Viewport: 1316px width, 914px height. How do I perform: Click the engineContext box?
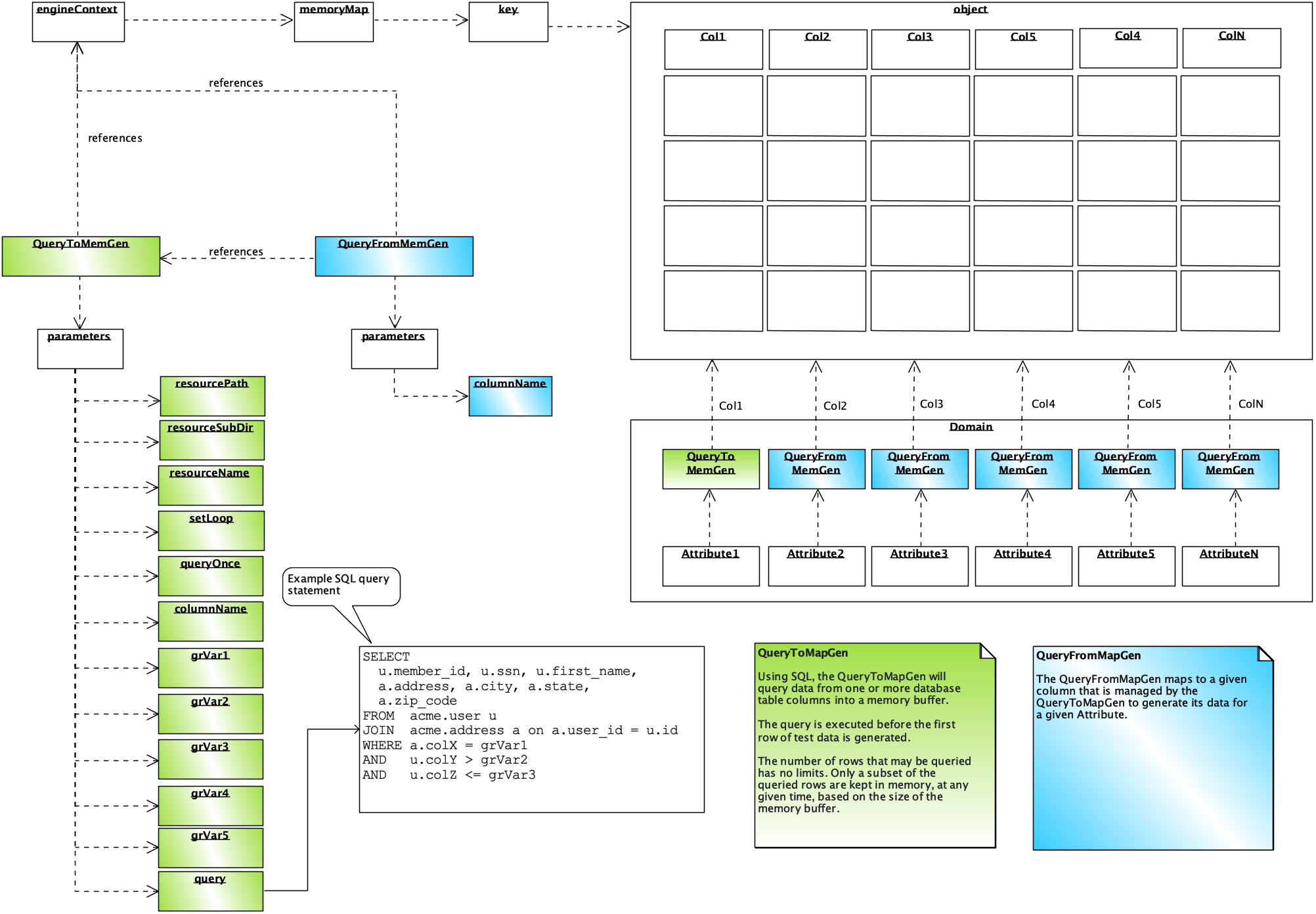[x=78, y=22]
